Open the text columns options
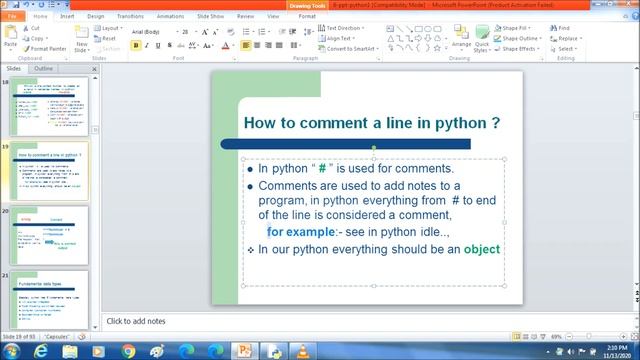The height and width of the screenshot is (360, 640). pos(296,45)
